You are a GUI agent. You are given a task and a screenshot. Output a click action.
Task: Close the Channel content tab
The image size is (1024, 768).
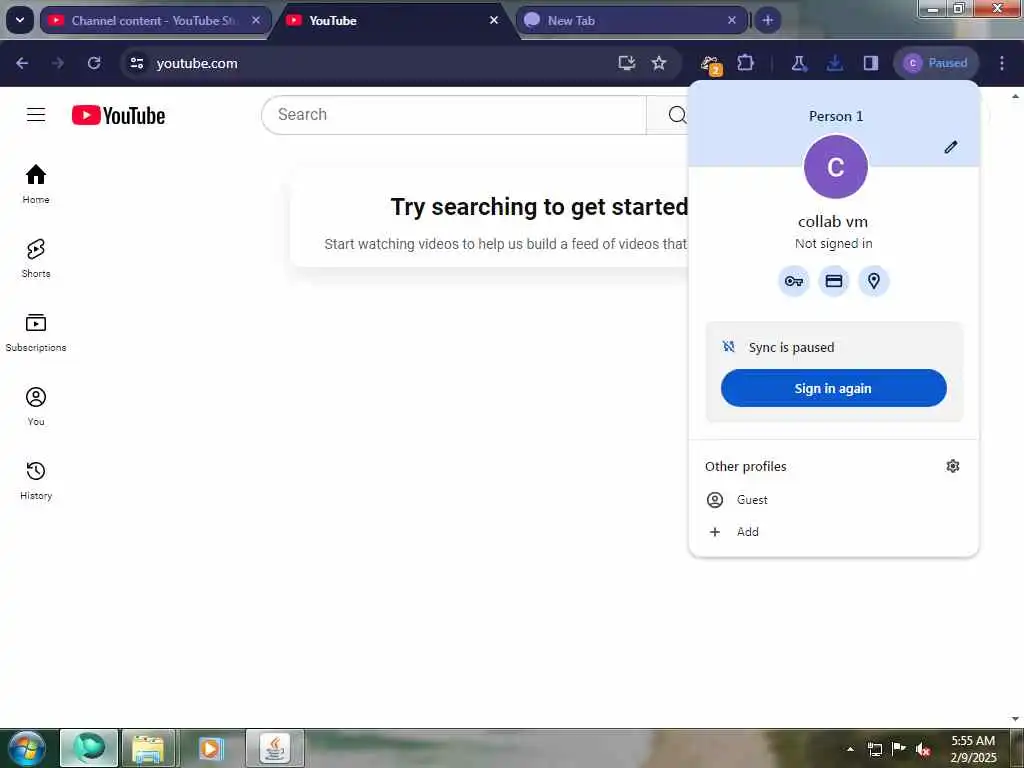256,20
